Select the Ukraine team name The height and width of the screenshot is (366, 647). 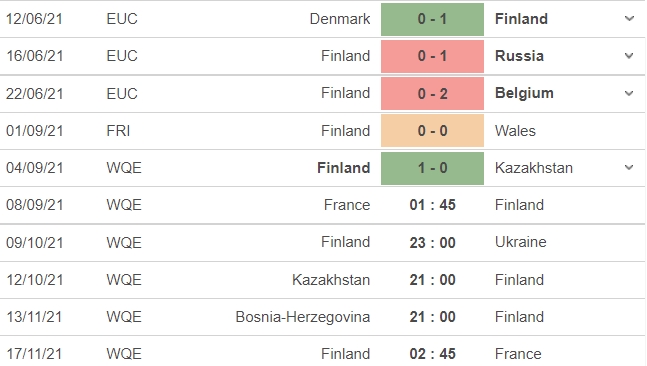[520, 242]
